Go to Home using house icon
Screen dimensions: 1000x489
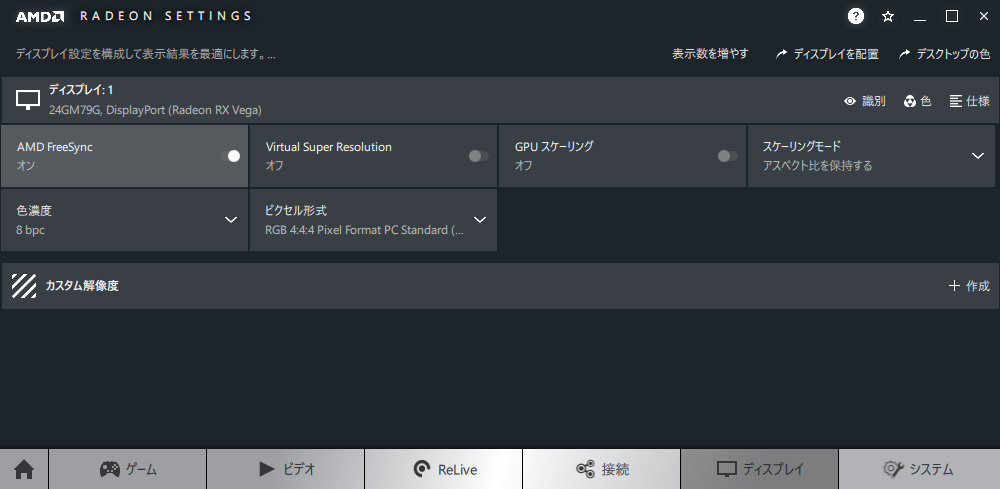tap(24, 469)
